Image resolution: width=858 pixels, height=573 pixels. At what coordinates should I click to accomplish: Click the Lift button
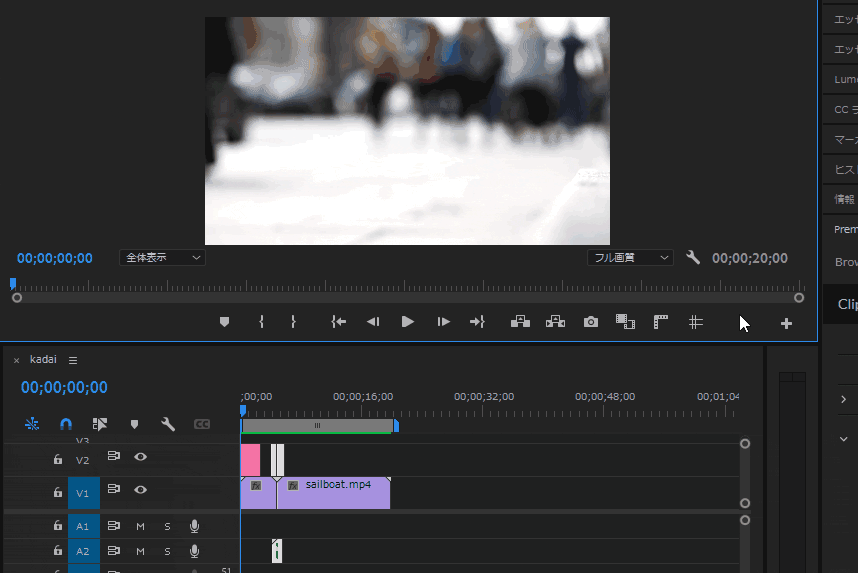[520, 322]
